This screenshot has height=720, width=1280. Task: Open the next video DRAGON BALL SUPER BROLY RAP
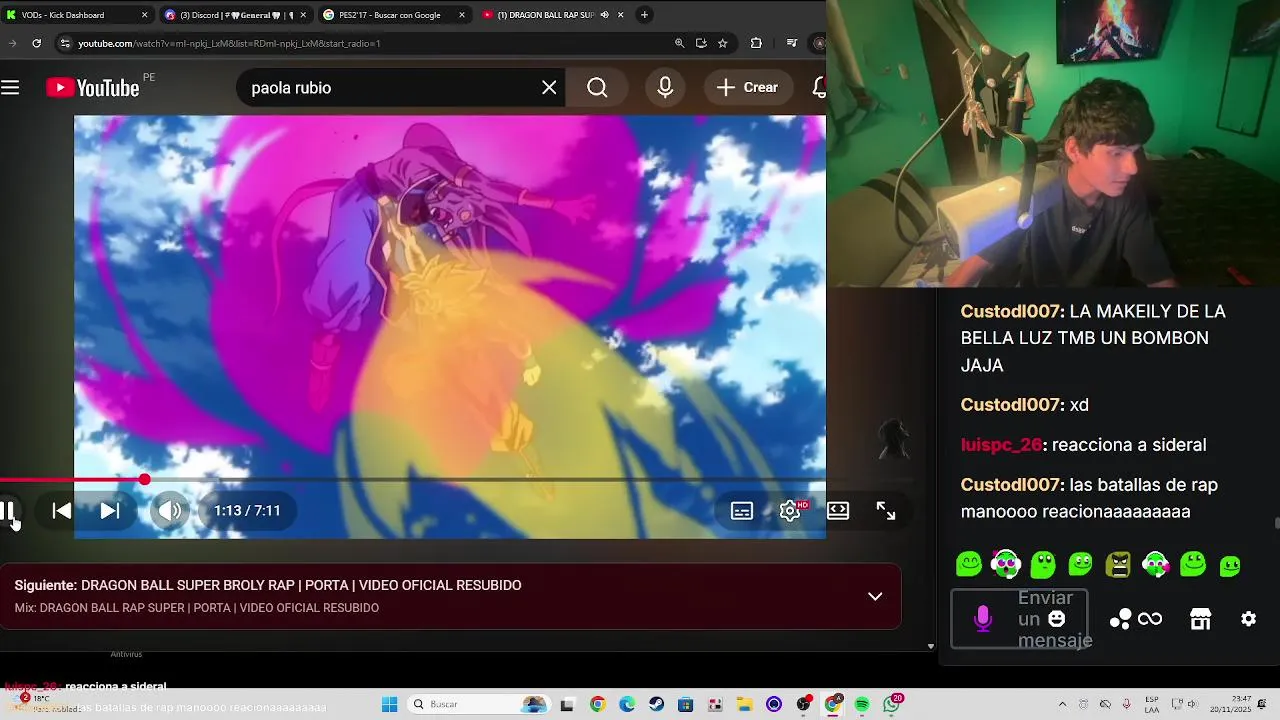pos(301,585)
